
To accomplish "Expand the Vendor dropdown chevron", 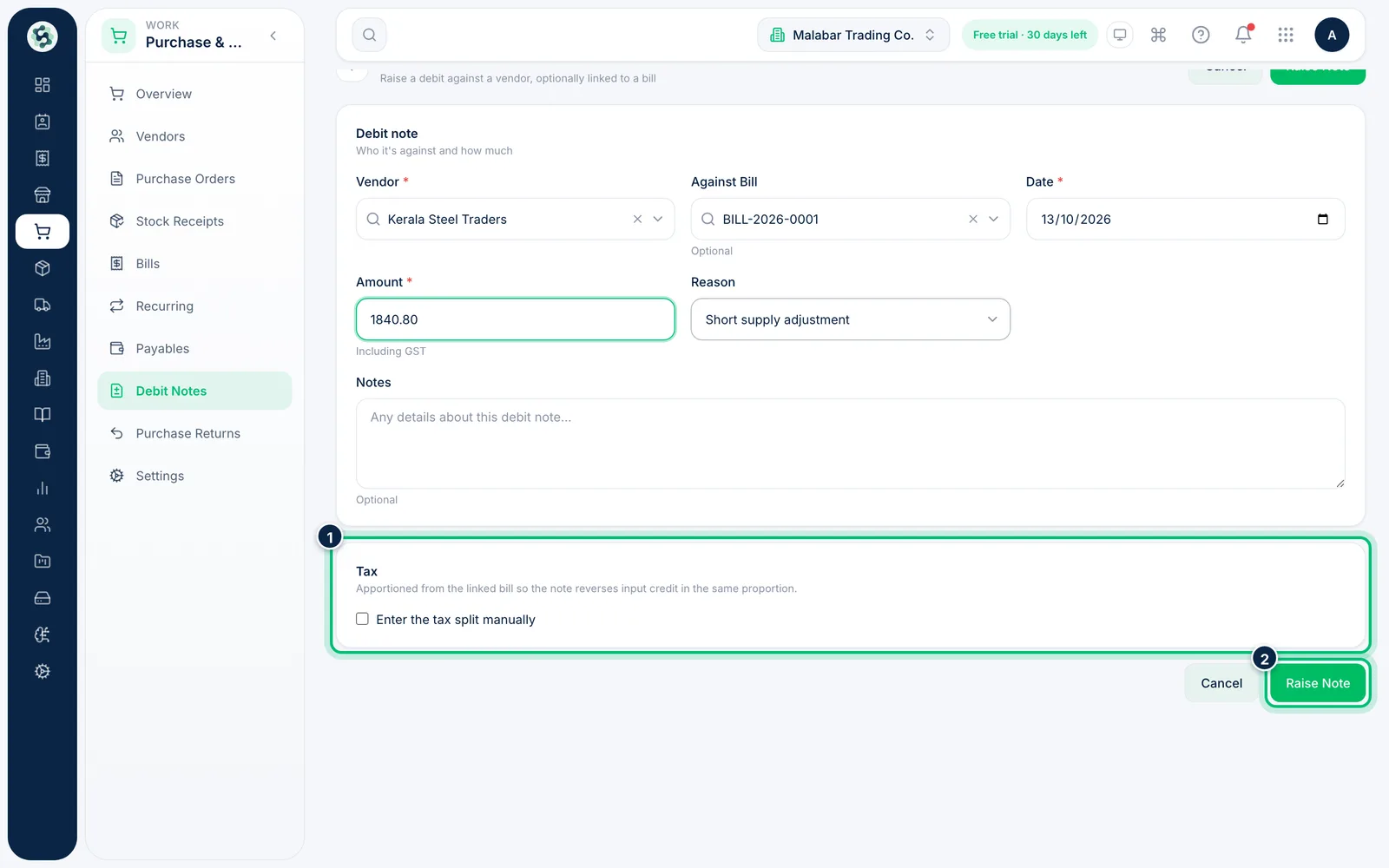I will click(x=658, y=219).
